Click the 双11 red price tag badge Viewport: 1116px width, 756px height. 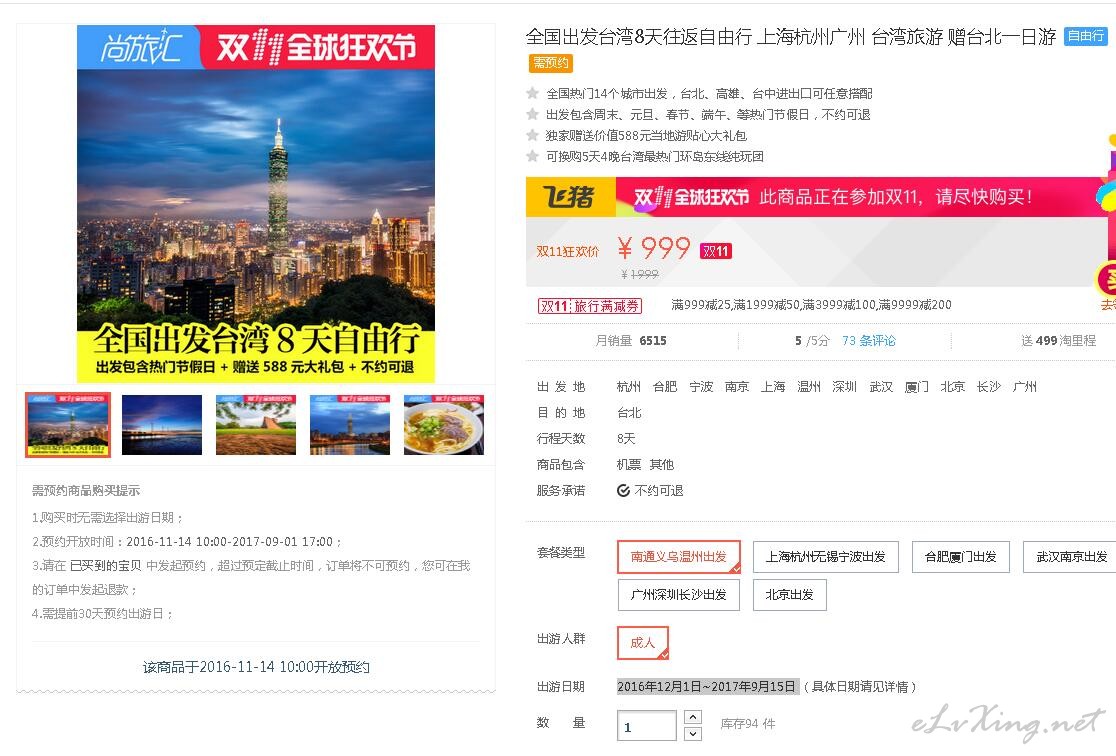click(x=716, y=251)
